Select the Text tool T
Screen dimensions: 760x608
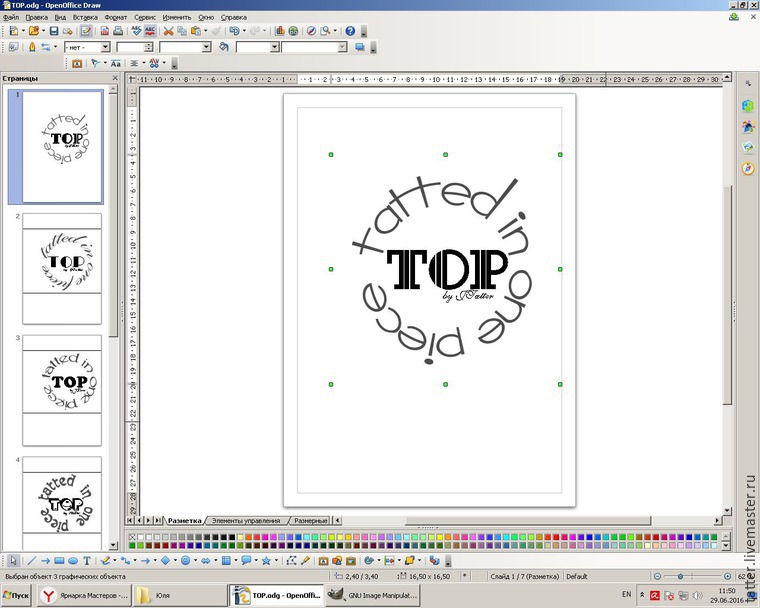coord(87,561)
